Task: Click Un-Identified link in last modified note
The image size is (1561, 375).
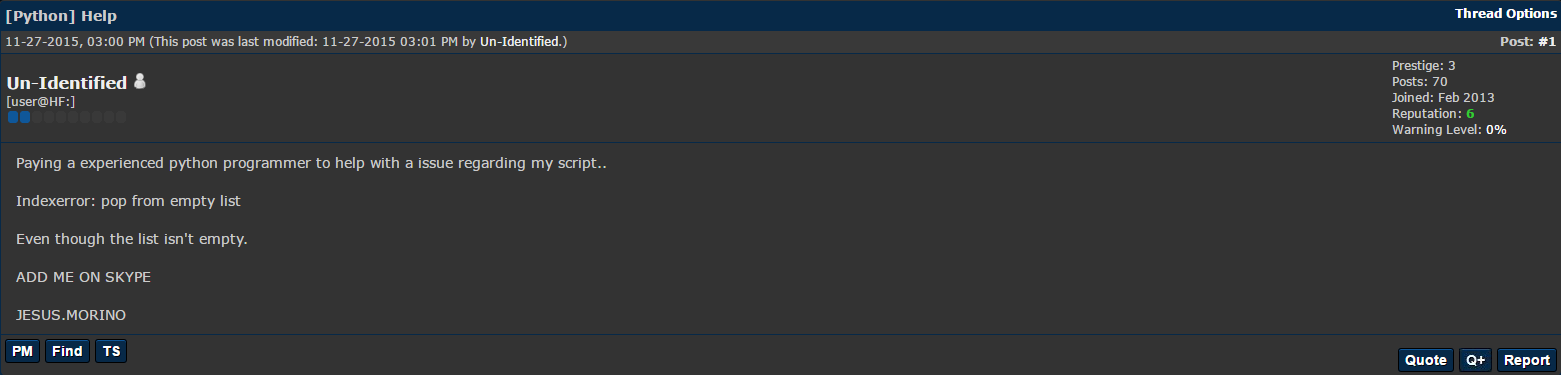Action: point(521,42)
